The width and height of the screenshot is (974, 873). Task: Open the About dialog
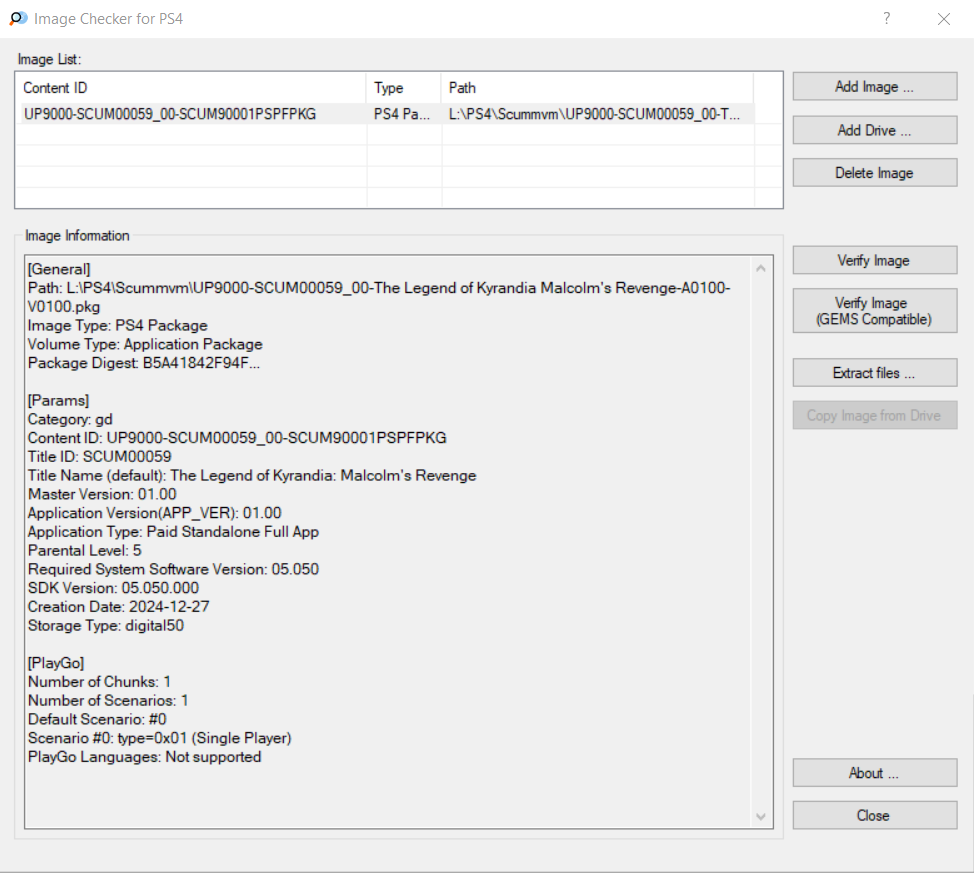(875, 773)
